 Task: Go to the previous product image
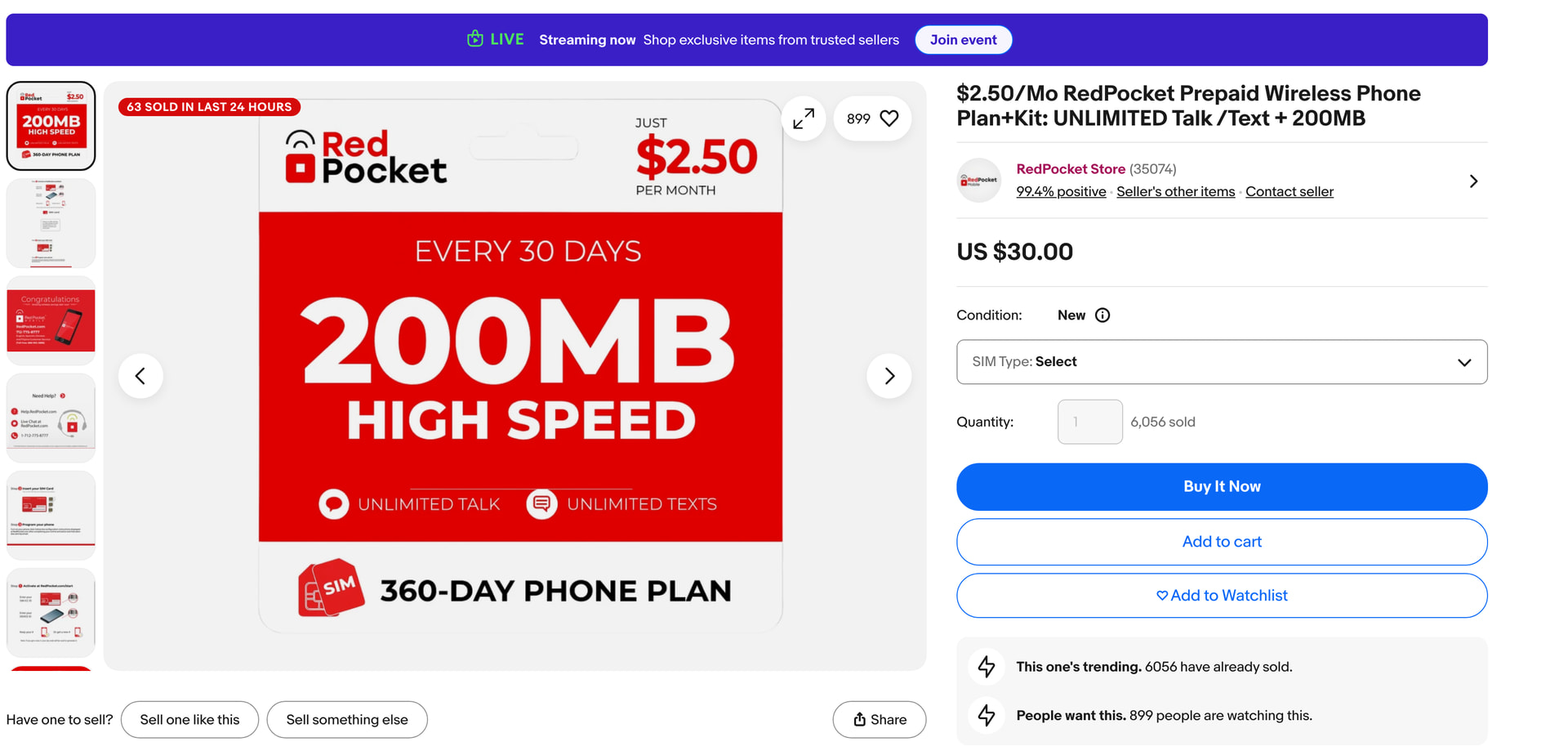[140, 376]
